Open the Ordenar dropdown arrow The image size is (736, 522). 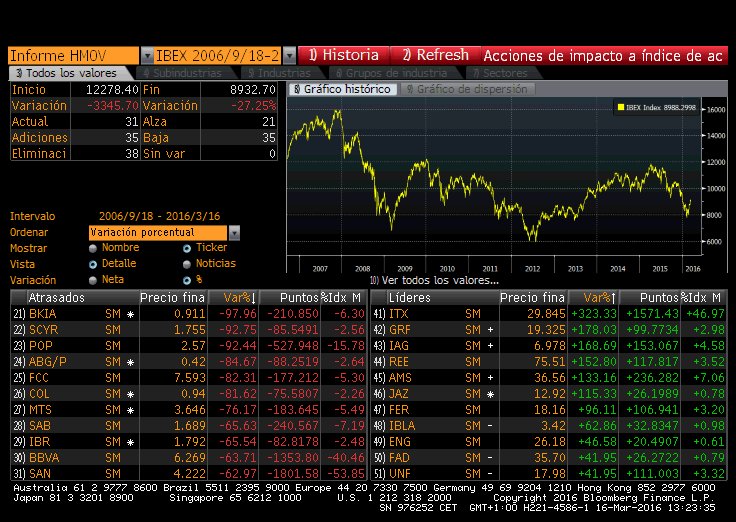tap(234, 233)
